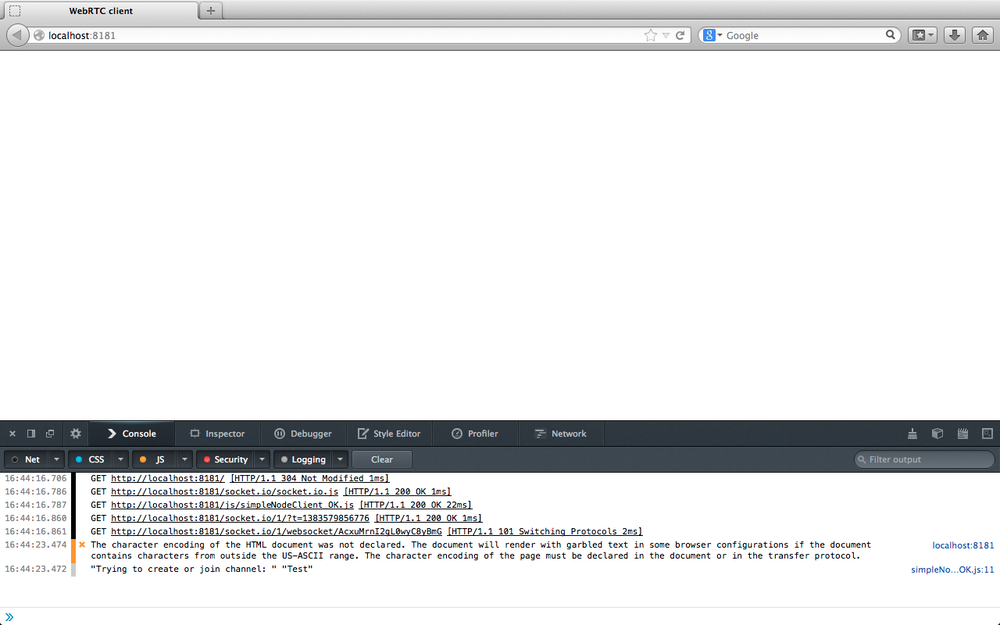Toggle the CSS log filter
The width and height of the screenshot is (1000, 625).
tap(89, 460)
